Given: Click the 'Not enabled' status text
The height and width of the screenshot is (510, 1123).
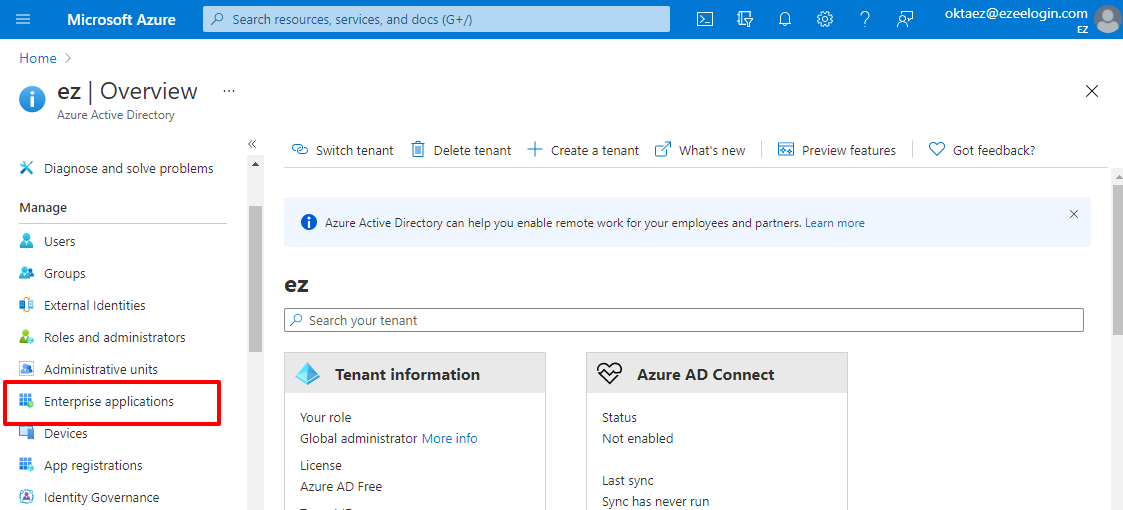Looking at the screenshot, I should [637, 438].
